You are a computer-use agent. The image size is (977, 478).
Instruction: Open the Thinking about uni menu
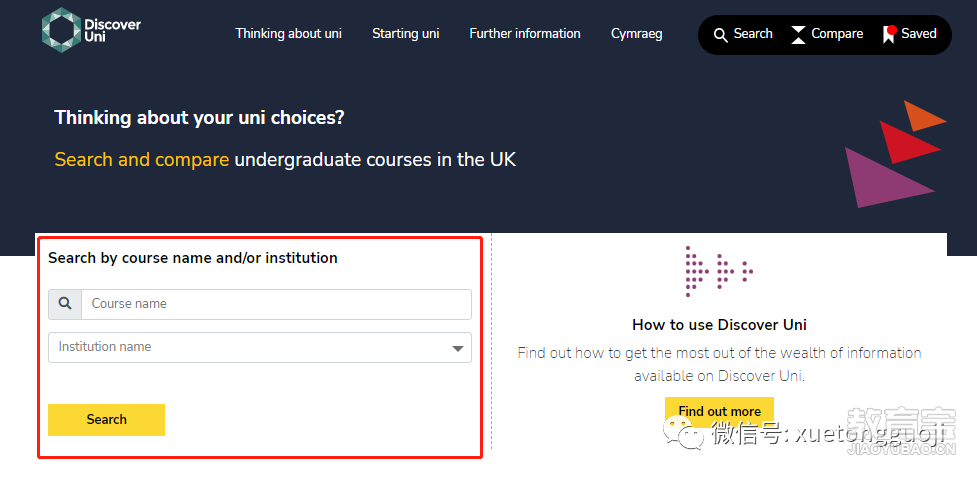[288, 34]
